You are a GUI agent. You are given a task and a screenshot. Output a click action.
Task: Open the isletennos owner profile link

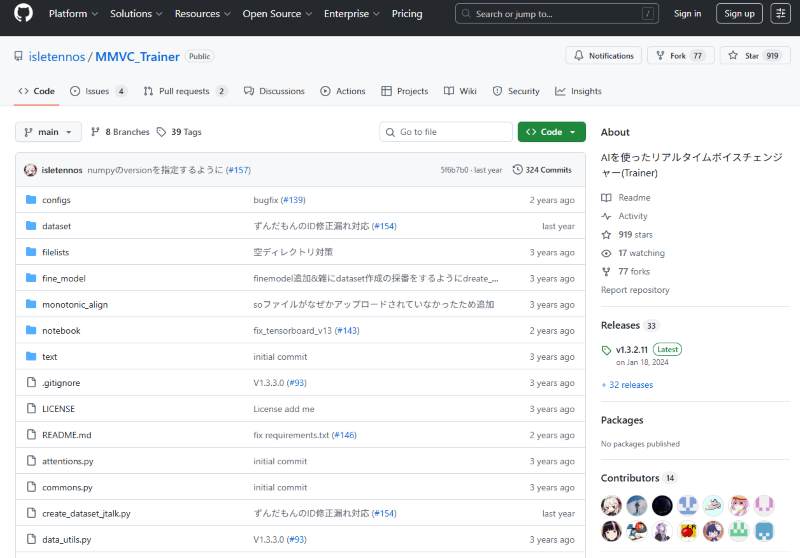(x=57, y=57)
